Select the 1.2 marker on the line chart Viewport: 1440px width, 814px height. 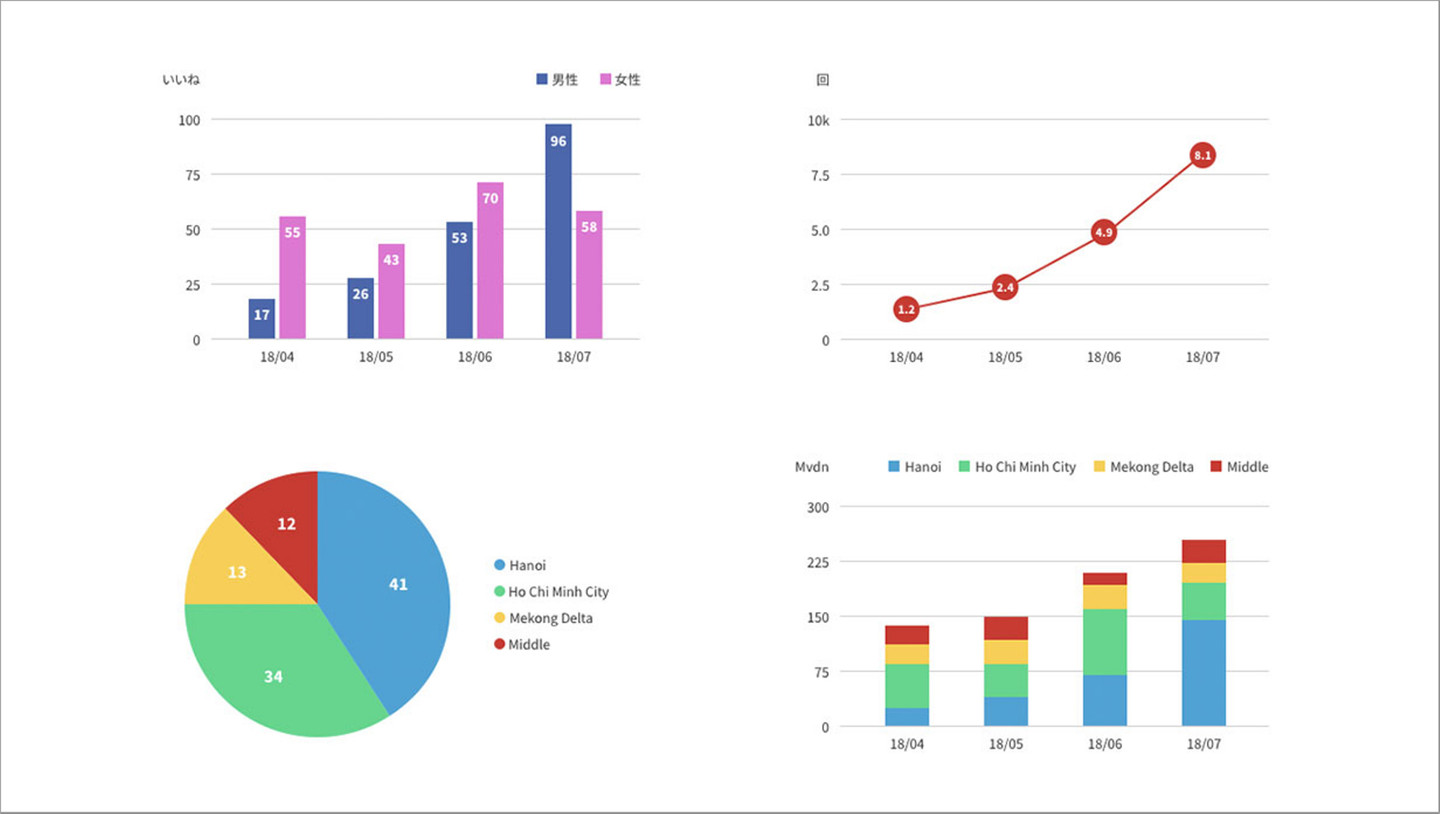pyautogui.click(x=906, y=310)
